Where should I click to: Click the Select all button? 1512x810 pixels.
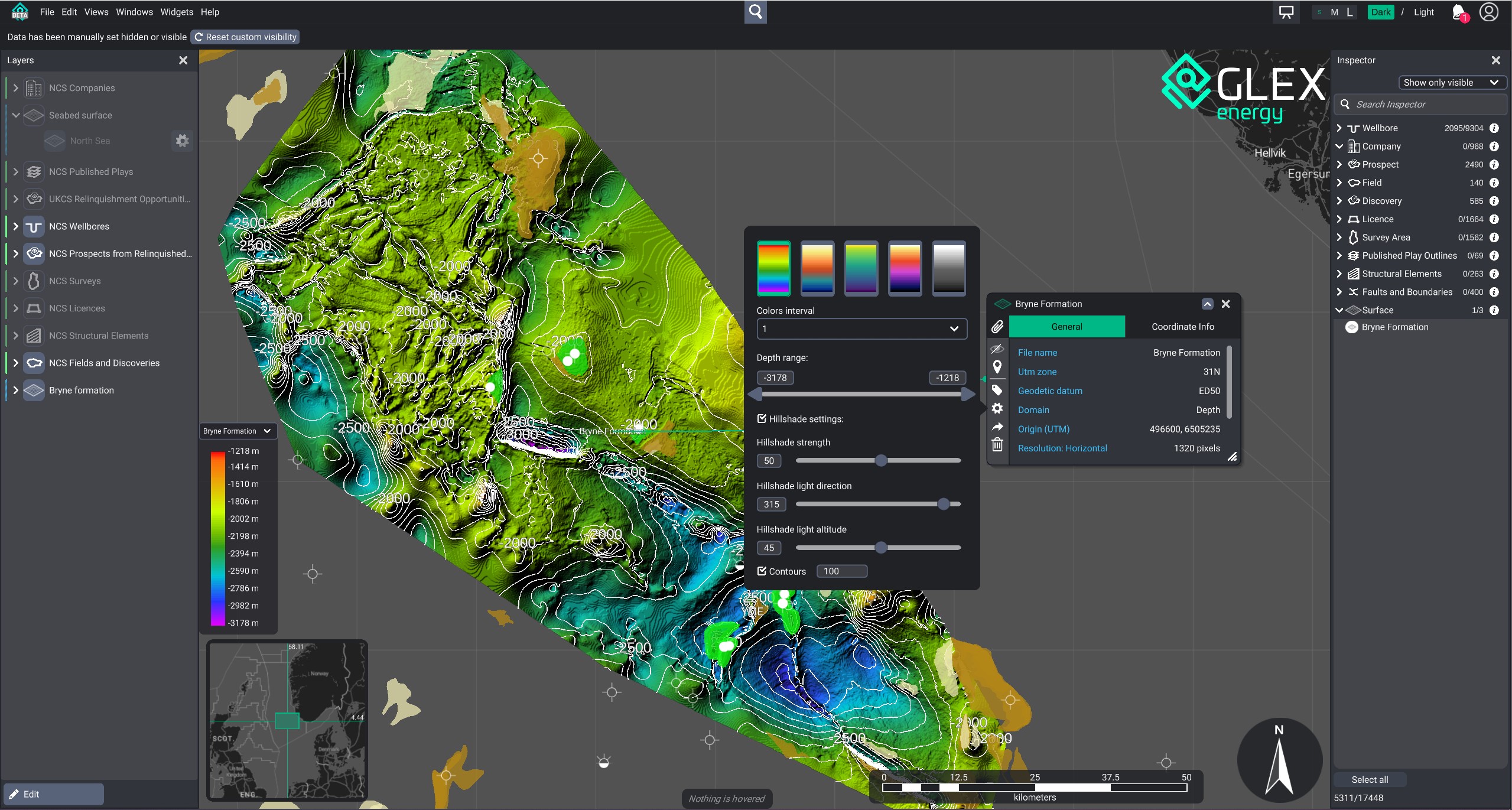pos(1369,780)
